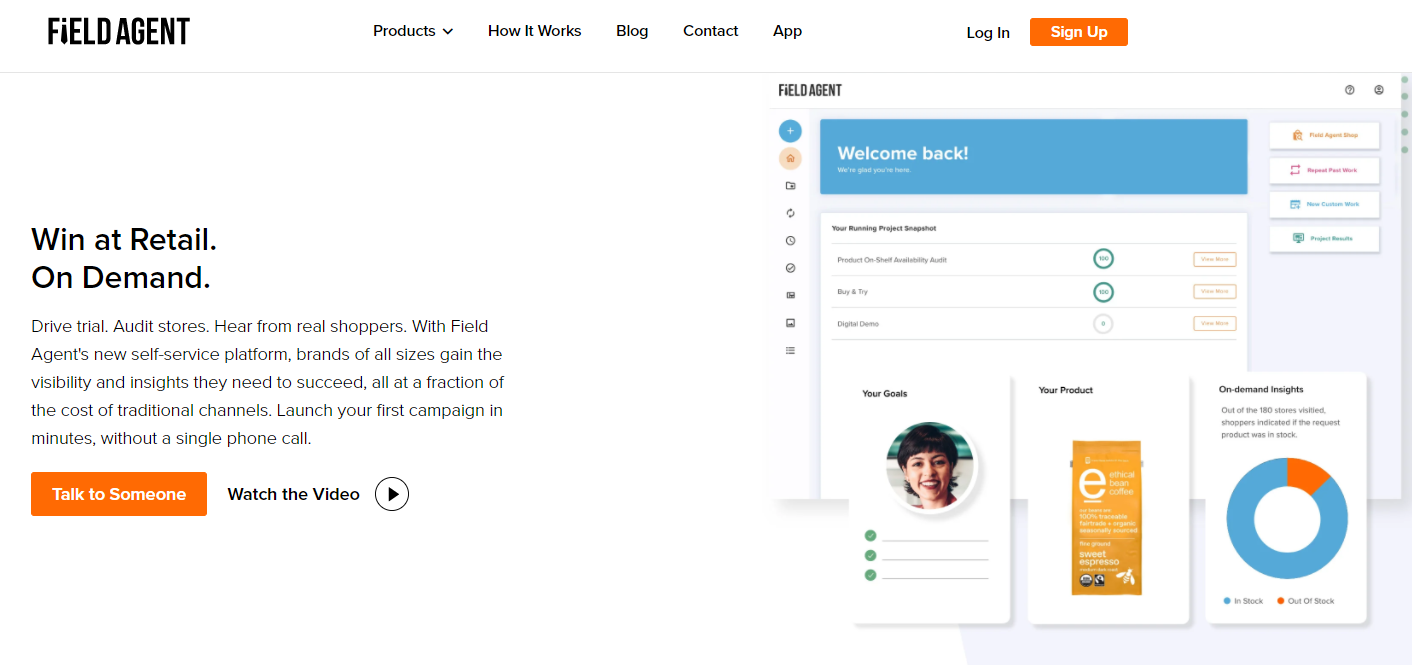Viewport: 1412px width, 665px height.
Task: Click the blue plus icon in dashboard sidebar
Action: click(x=790, y=131)
